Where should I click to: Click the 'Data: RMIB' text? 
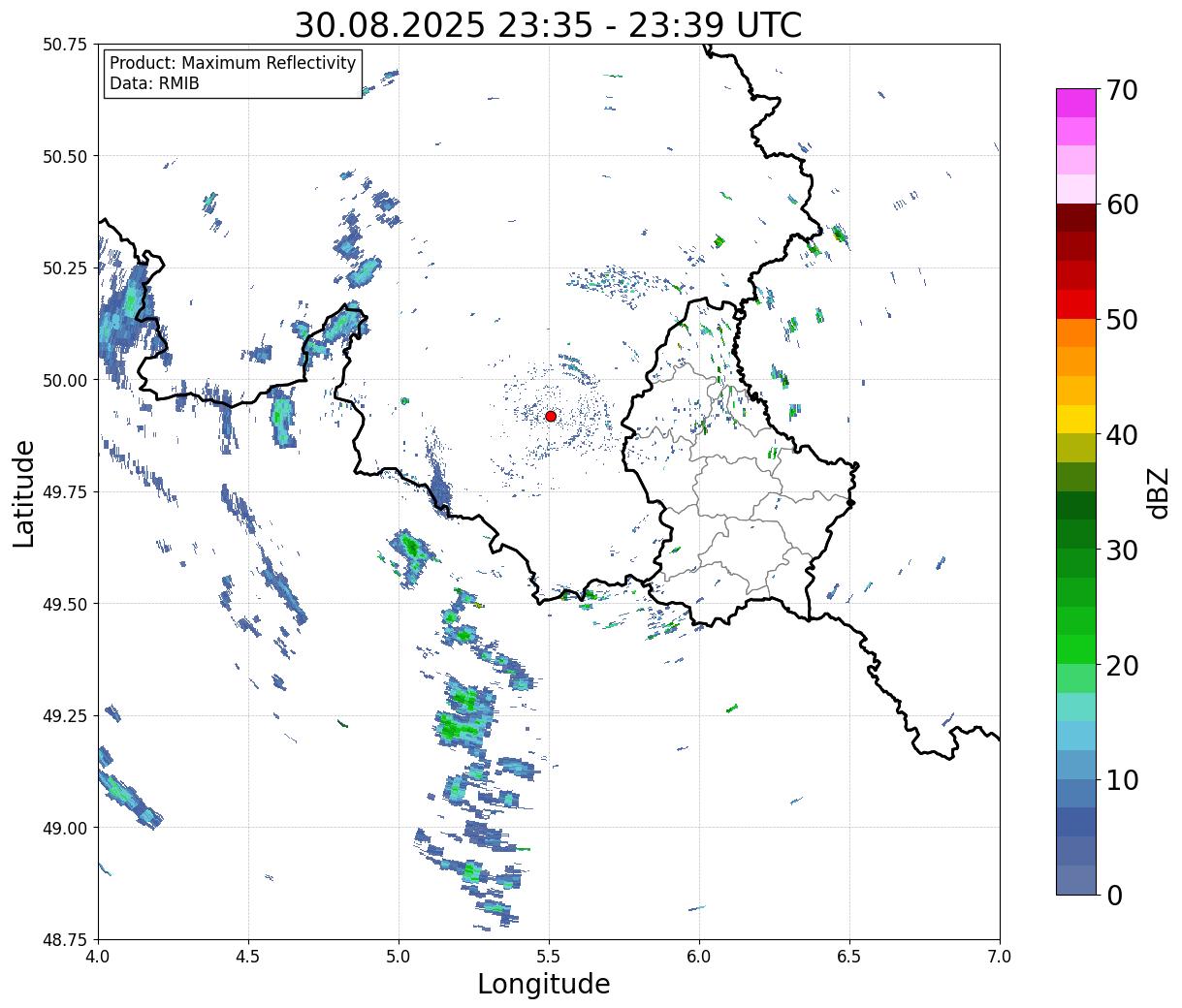click(x=154, y=84)
